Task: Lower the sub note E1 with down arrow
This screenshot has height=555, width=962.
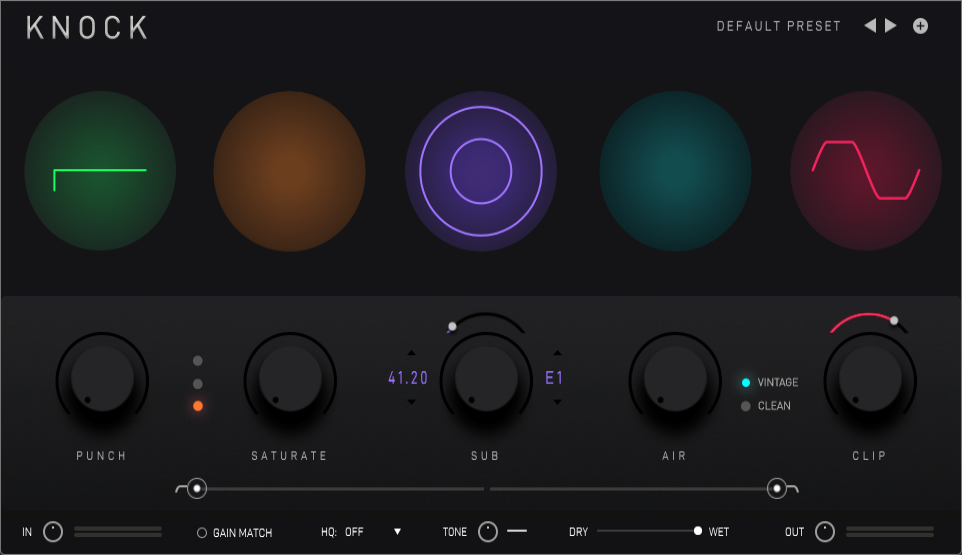Action: 557,402
